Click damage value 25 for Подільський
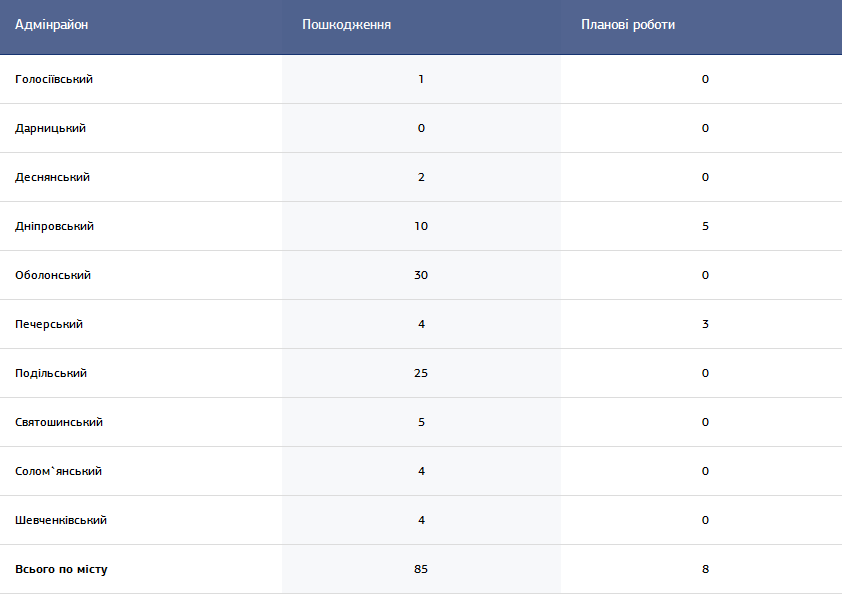 (x=421, y=373)
